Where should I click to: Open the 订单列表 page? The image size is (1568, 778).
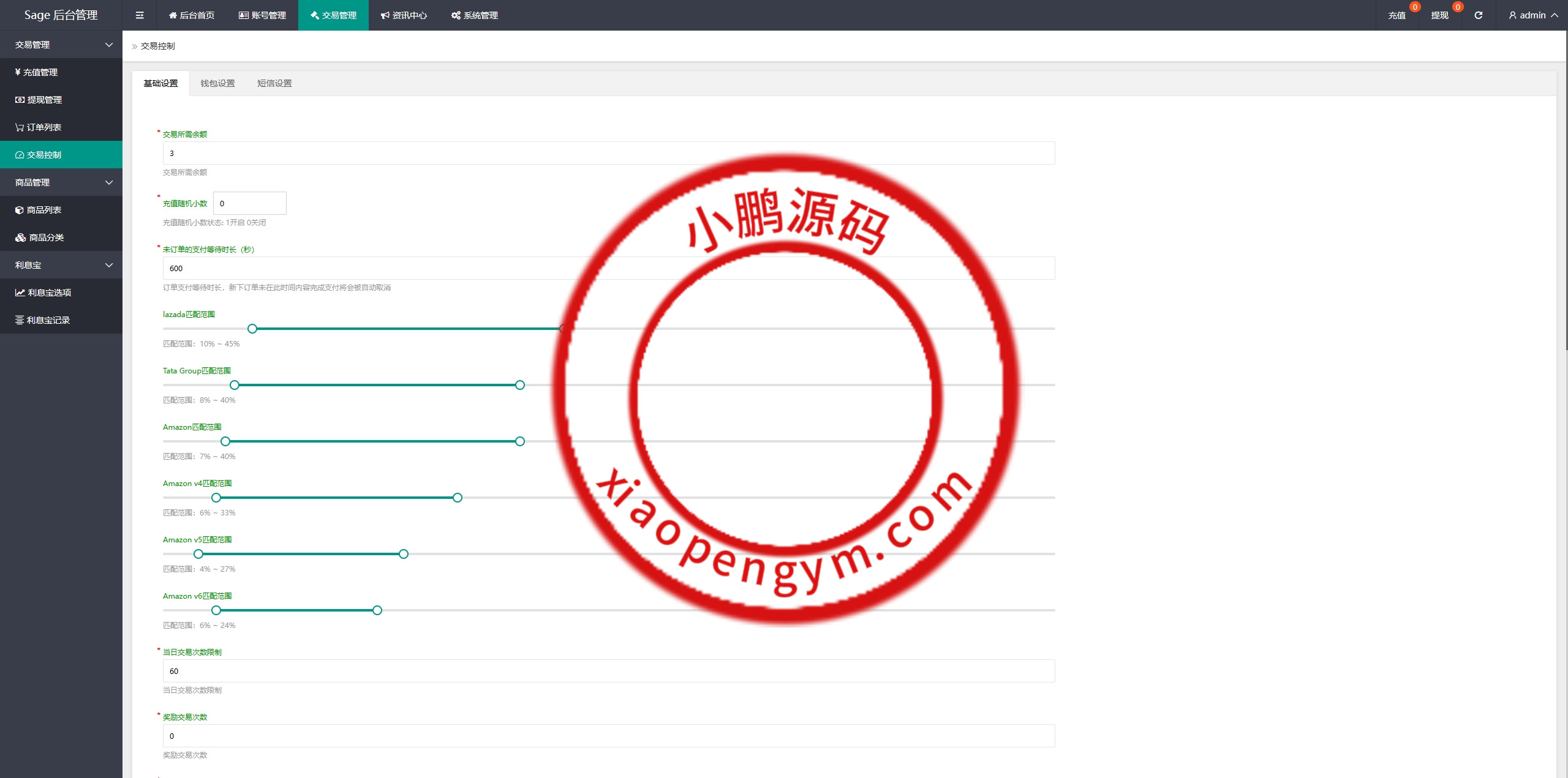pyautogui.click(x=38, y=127)
